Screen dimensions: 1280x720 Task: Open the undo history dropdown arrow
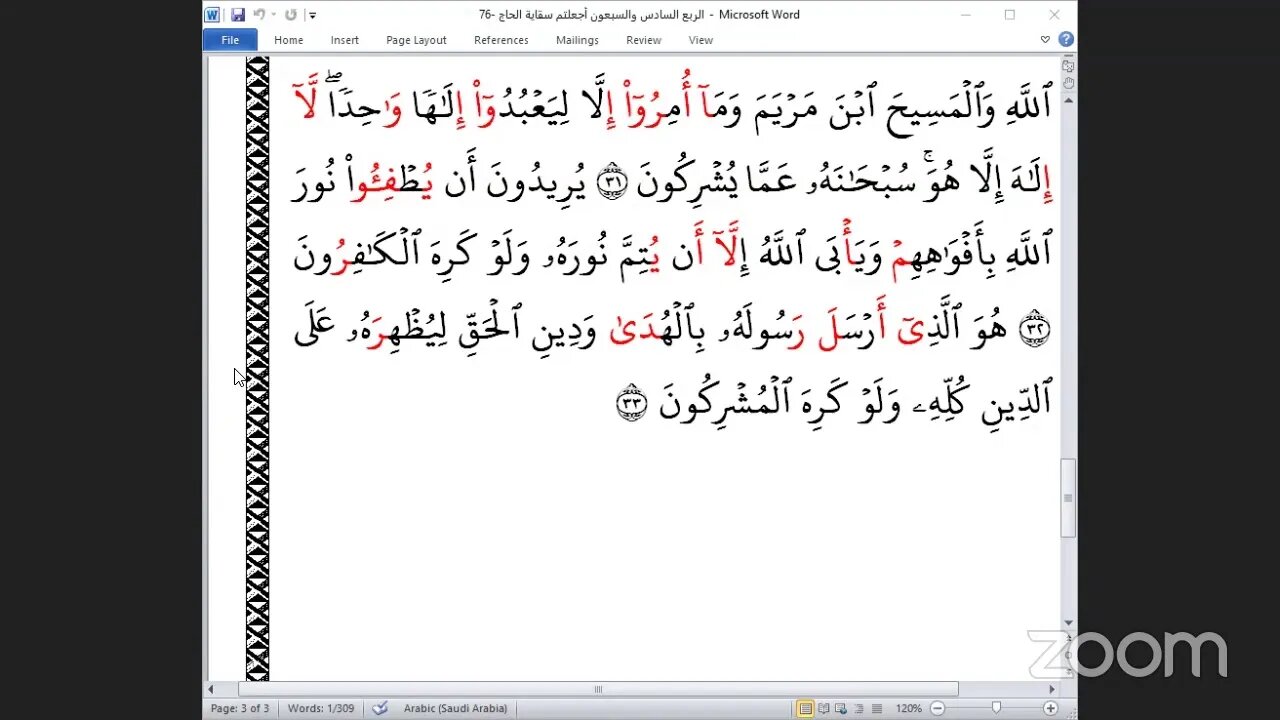pos(273,15)
